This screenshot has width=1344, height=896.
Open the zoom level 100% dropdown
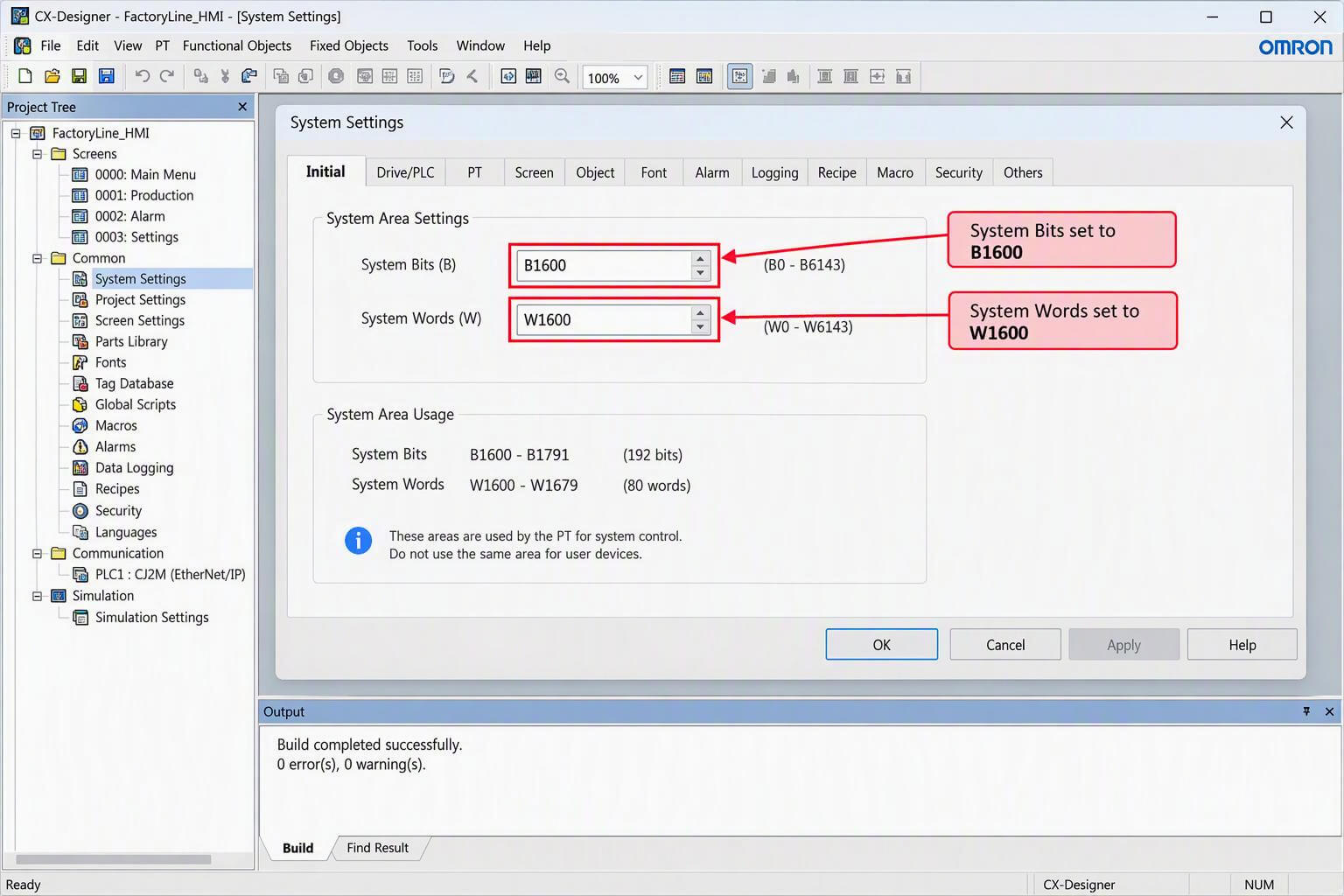638,78
